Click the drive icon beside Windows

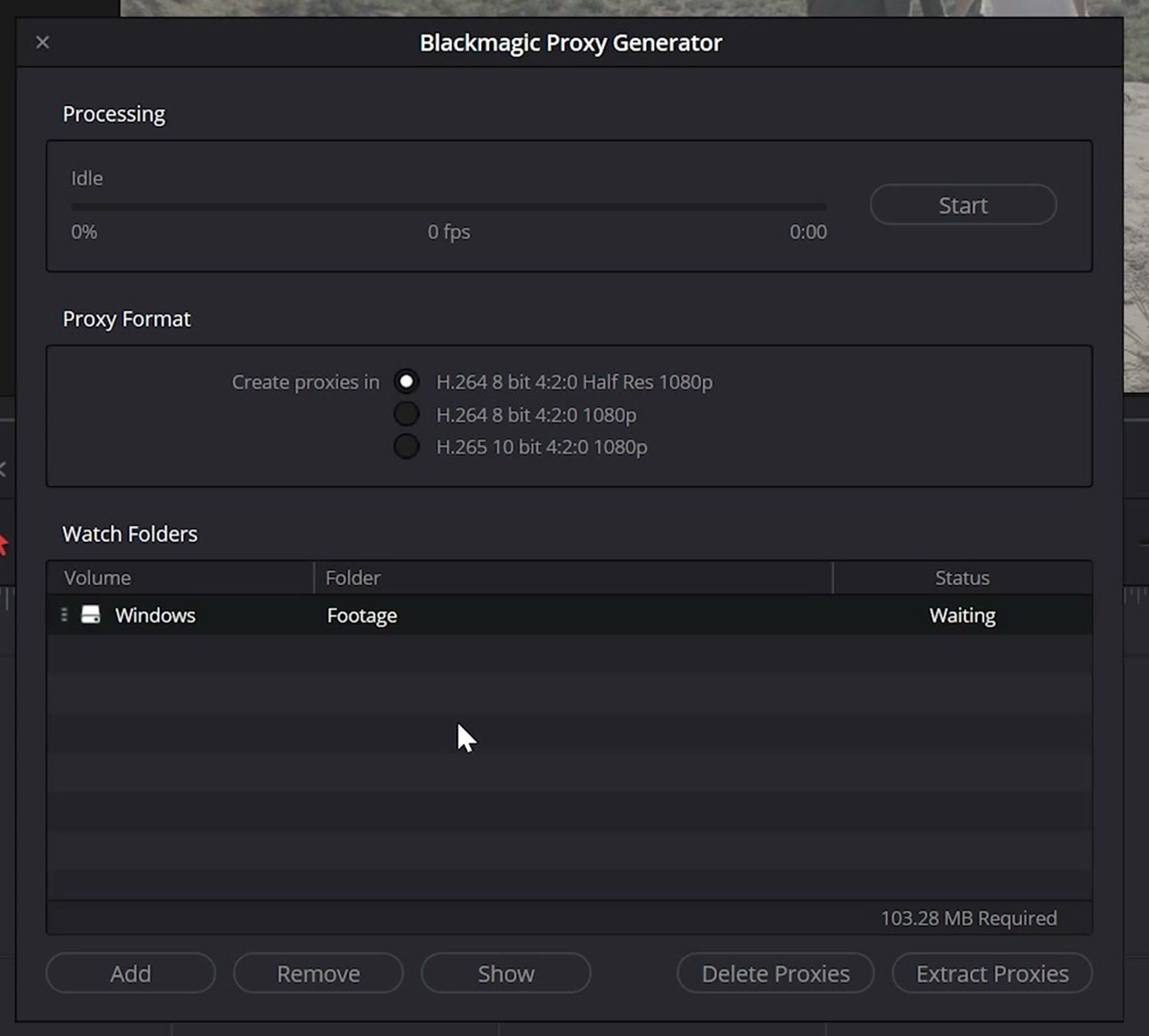point(91,615)
